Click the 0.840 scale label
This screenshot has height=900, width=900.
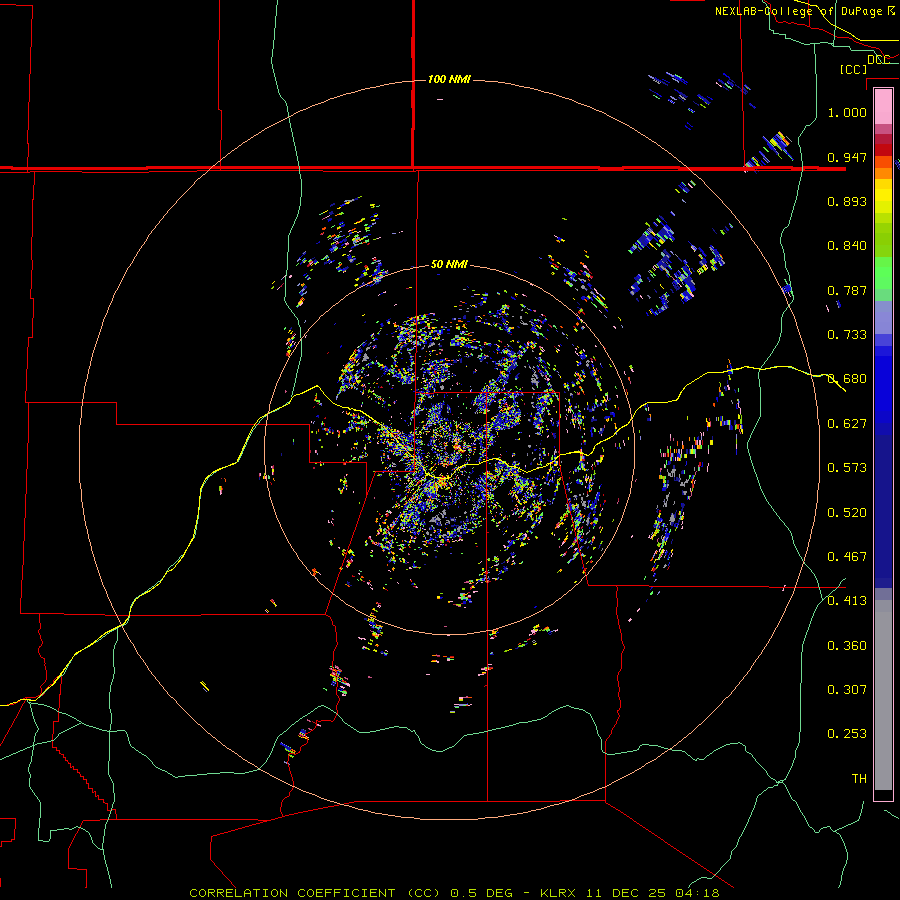pos(847,246)
